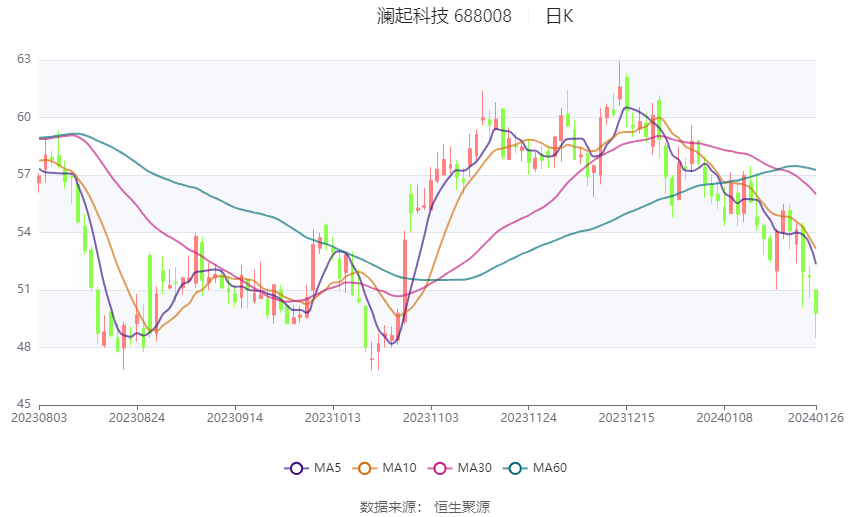This screenshot has width=850, height=517.
Task: Click x-axis date label 20231013
Action: click(x=333, y=418)
